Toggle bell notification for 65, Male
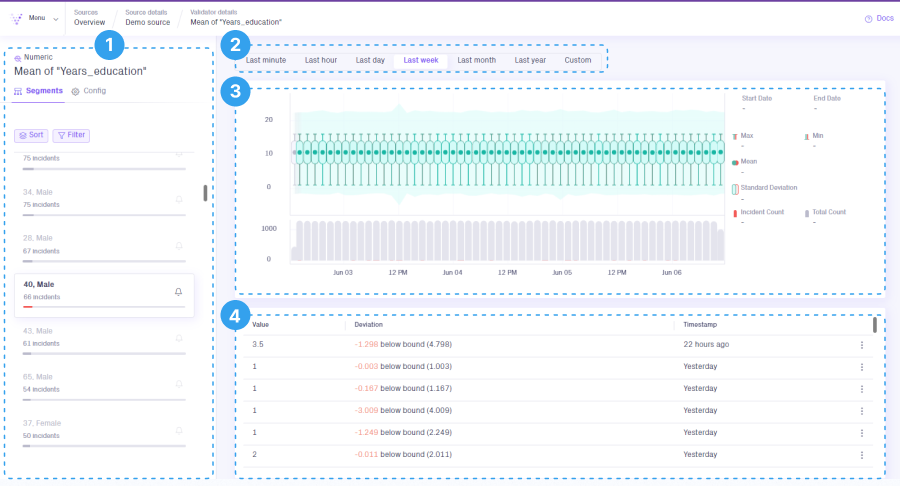Image resolution: width=901 pixels, height=487 pixels. pyautogui.click(x=179, y=384)
